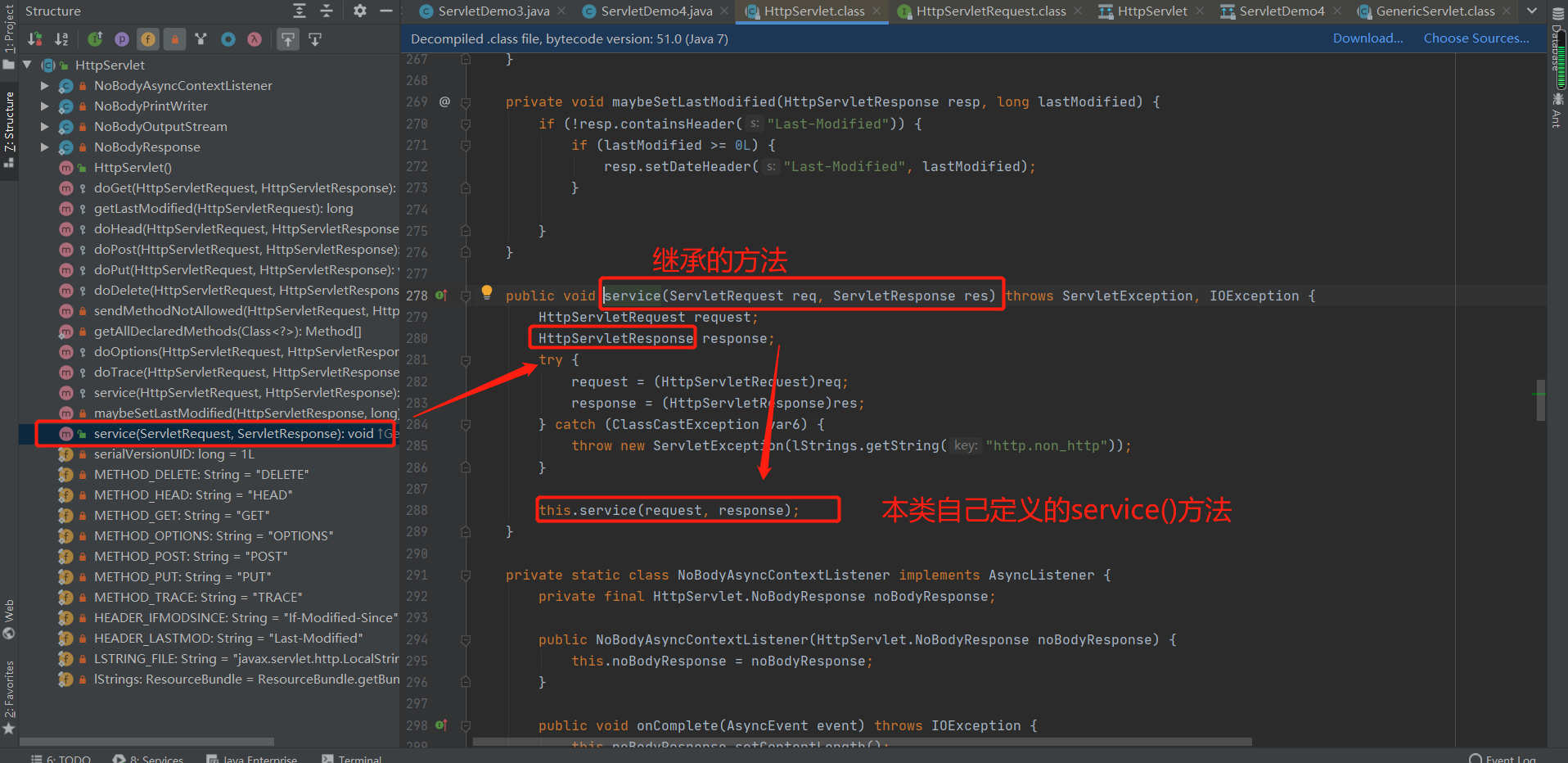Open the 2: Favorites side tab
Image resolution: width=1568 pixels, height=763 pixels.
point(9,698)
